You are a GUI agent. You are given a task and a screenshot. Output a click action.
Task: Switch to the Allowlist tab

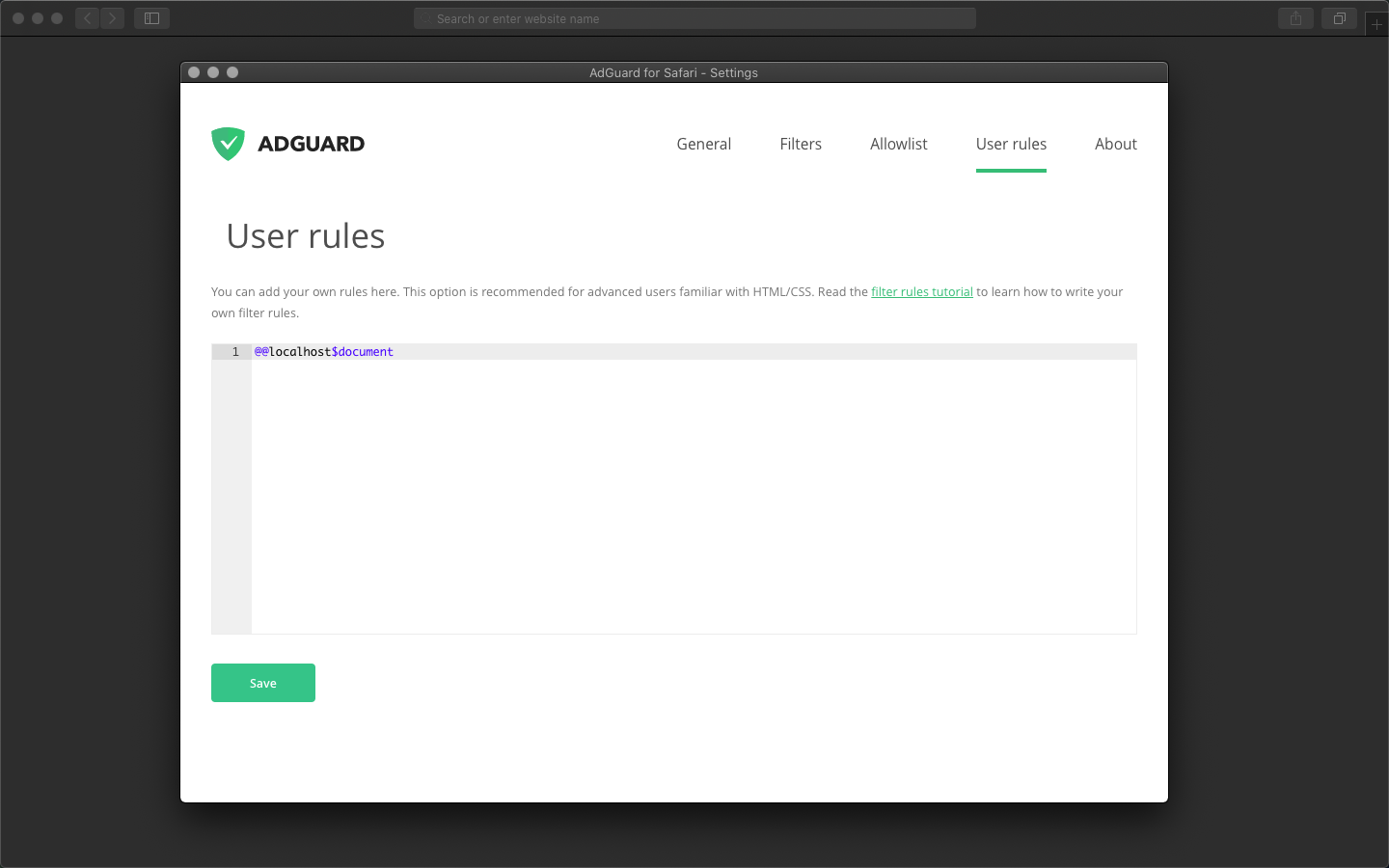(x=898, y=143)
